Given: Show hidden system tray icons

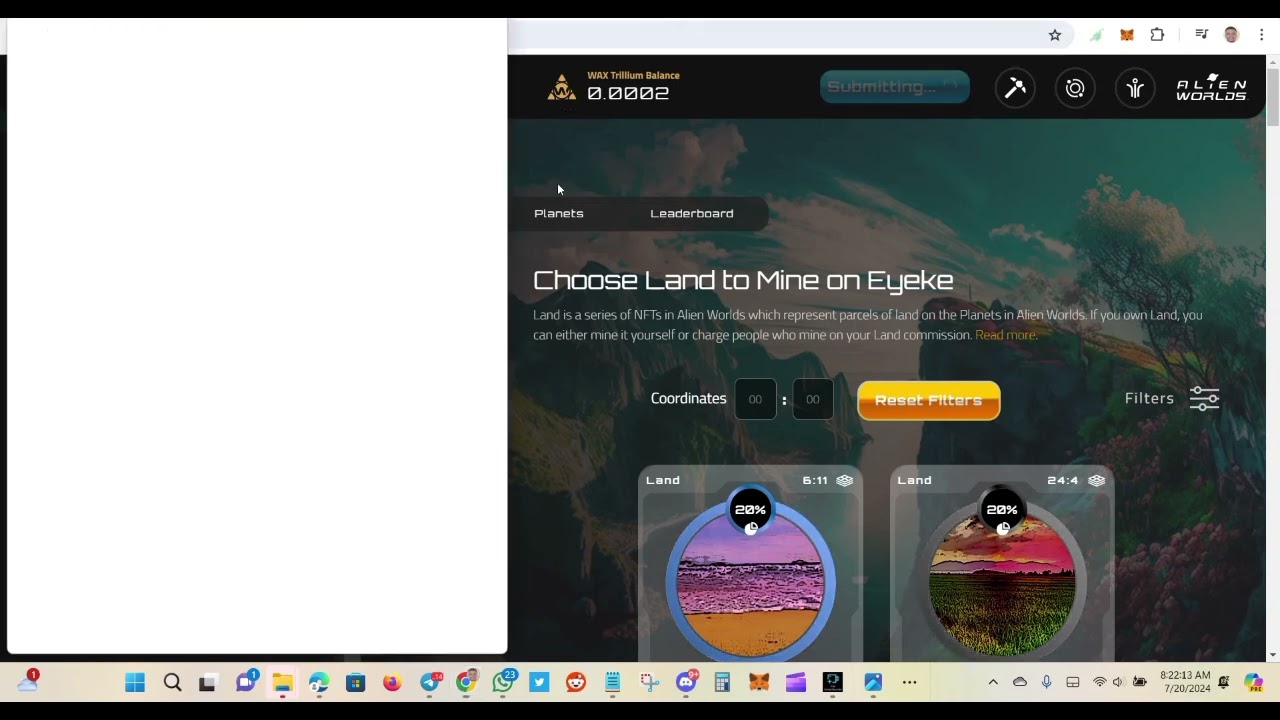Looking at the screenshot, I should click(x=993, y=682).
